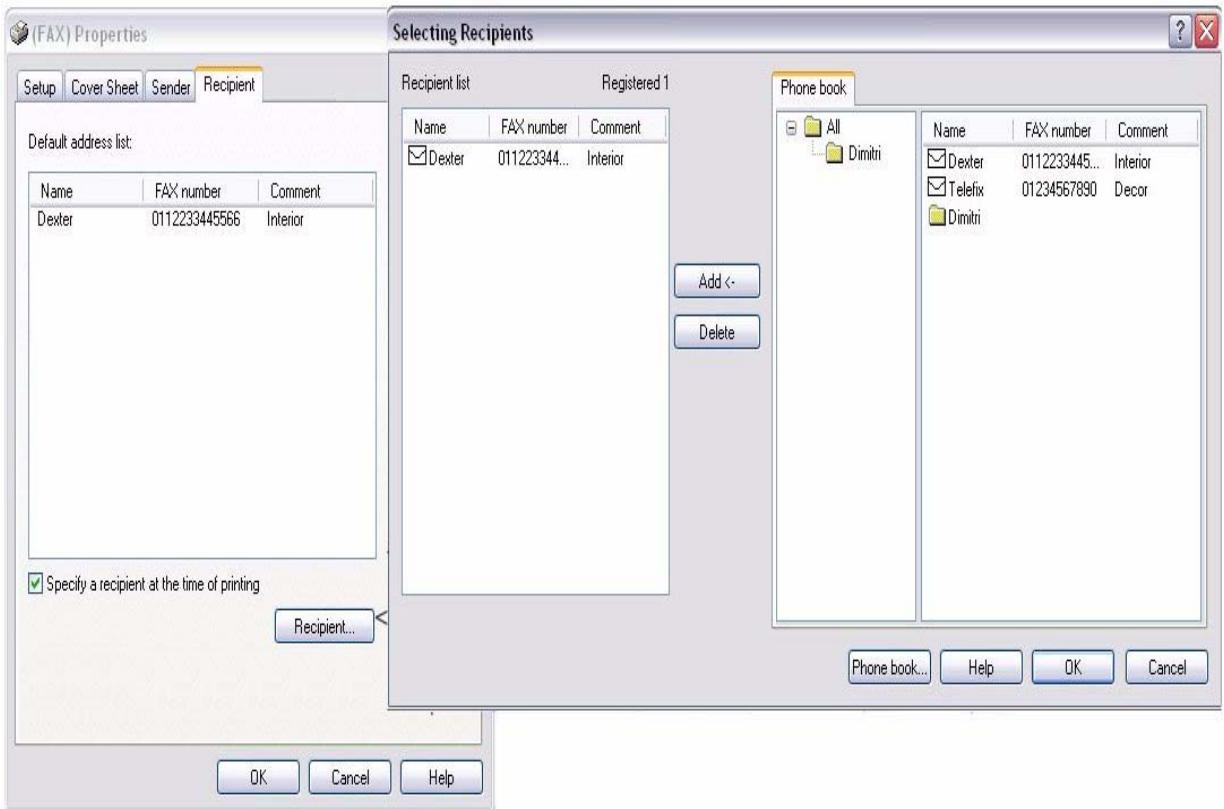Click Comment header in Phone book list

coord(1151,129)
